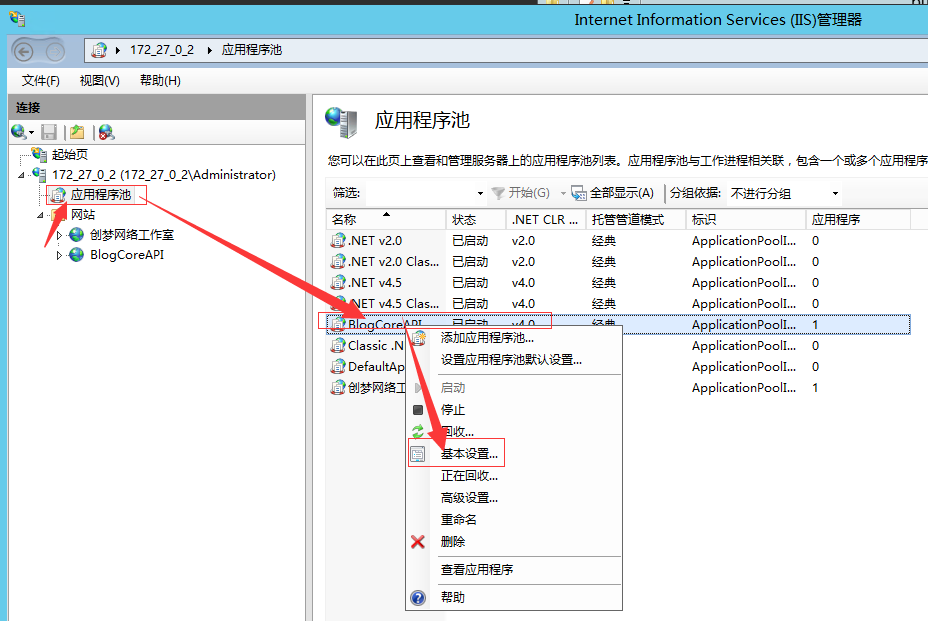This screenshot has width=928, height=621.
Task: Click the back navigation arrow button
Action: pyautogui.click(x=24, y=52)
